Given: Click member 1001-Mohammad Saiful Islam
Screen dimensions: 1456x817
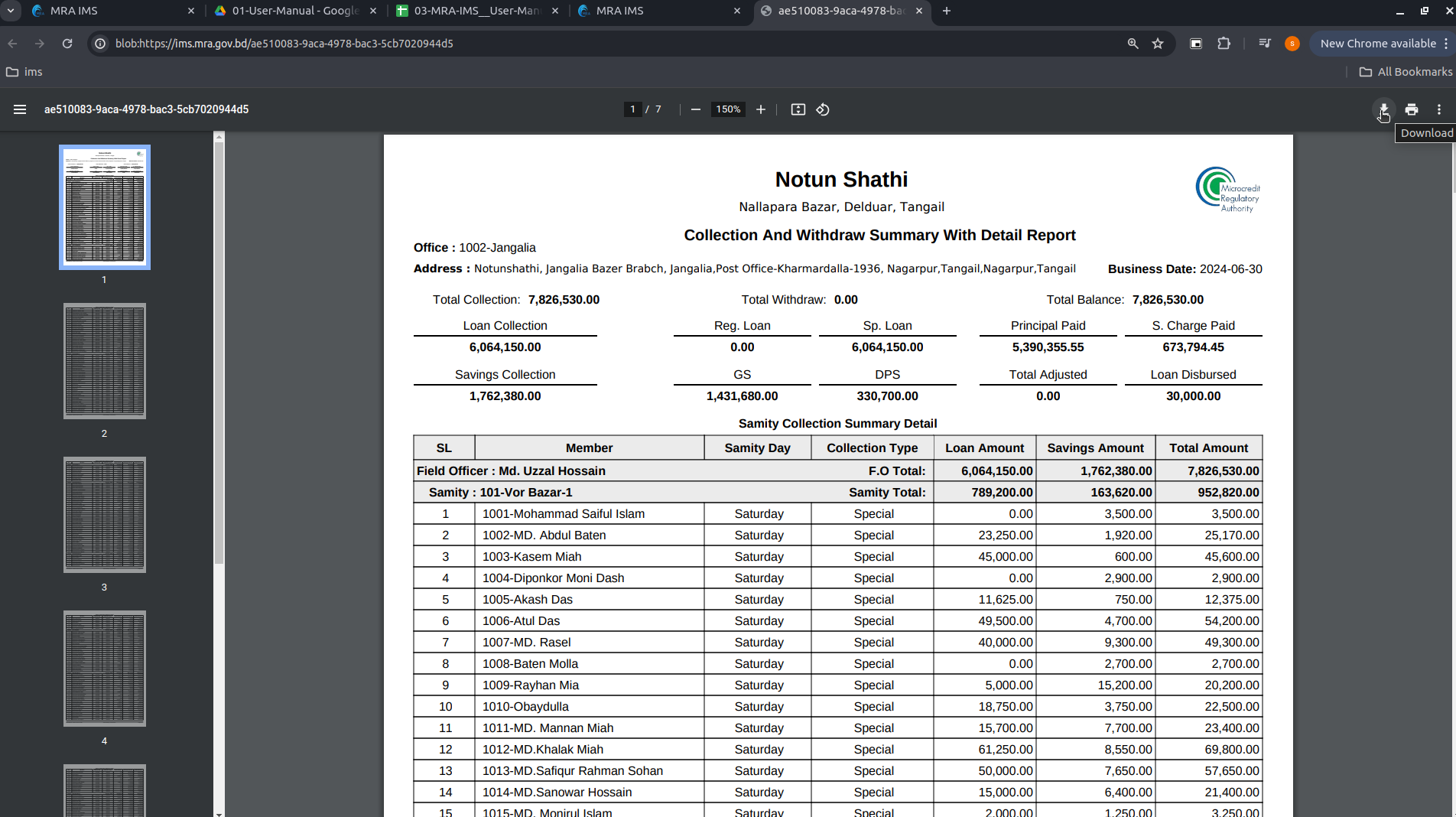Looking at the screenshot, I should (564, 514).
